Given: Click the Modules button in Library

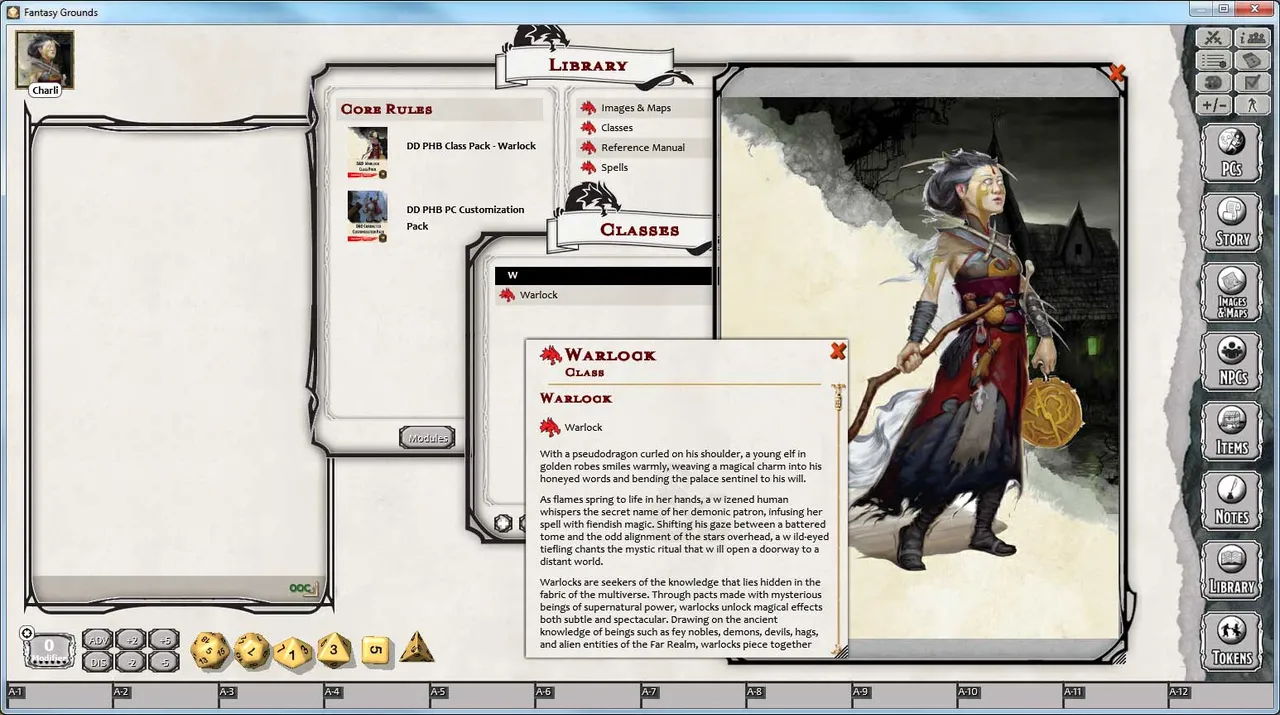Looking at the screenshot, I should pyautogui.click(x=428, y=438).
